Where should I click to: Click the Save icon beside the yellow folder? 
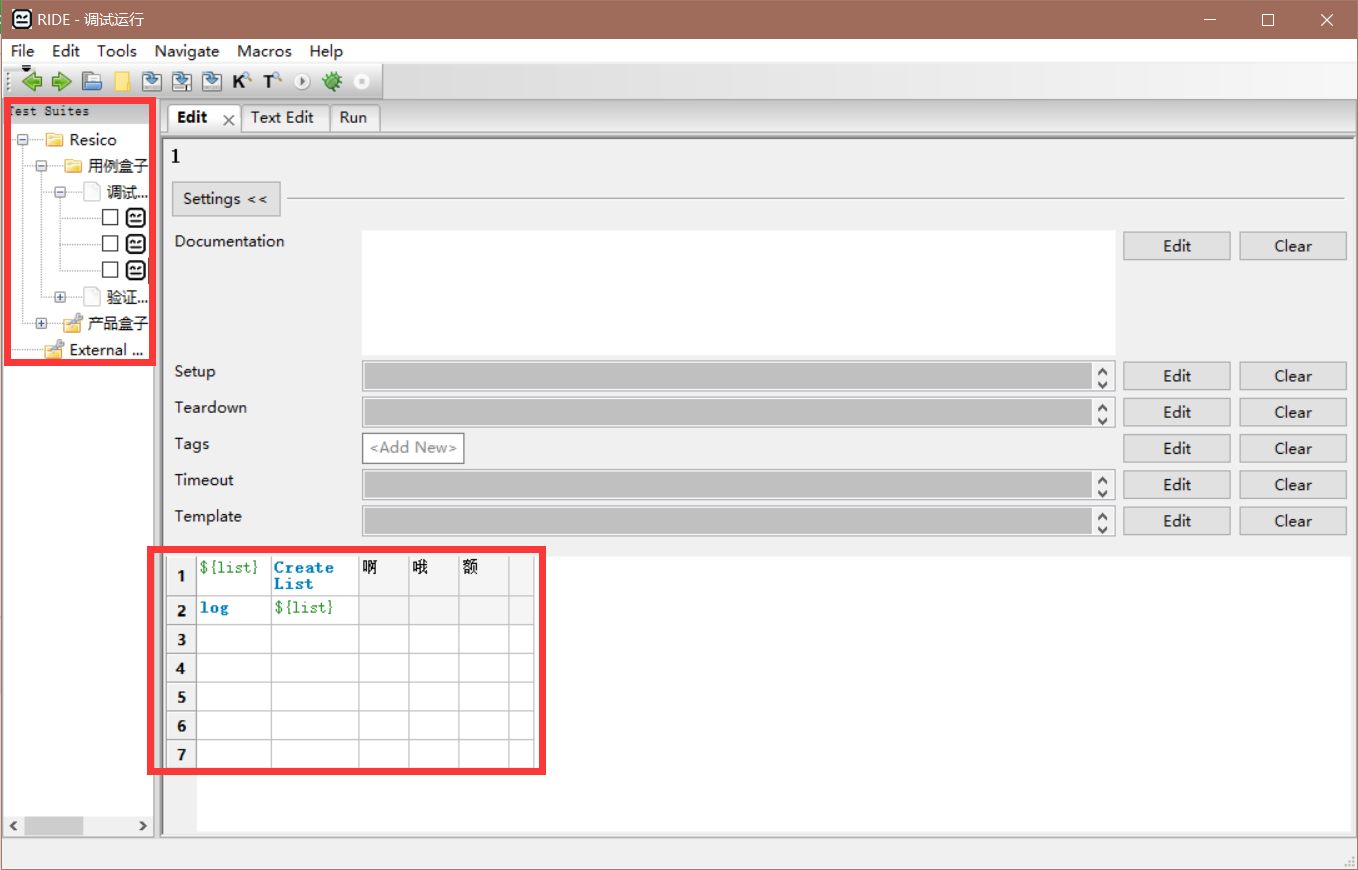click(152, 82)
